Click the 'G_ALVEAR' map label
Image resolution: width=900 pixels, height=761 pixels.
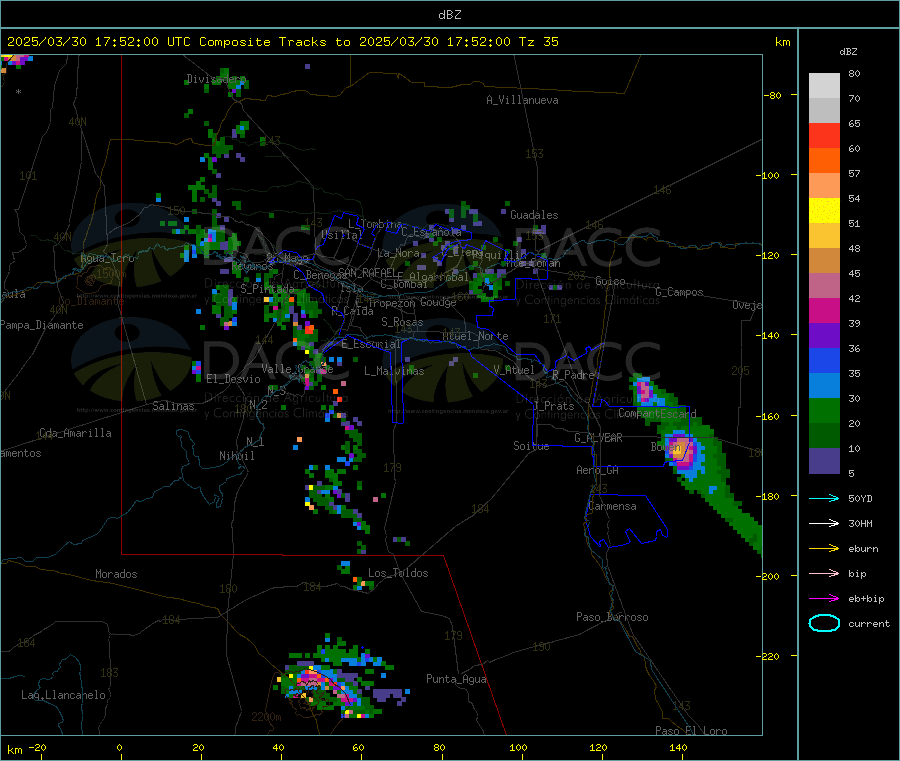coord(598,438)
